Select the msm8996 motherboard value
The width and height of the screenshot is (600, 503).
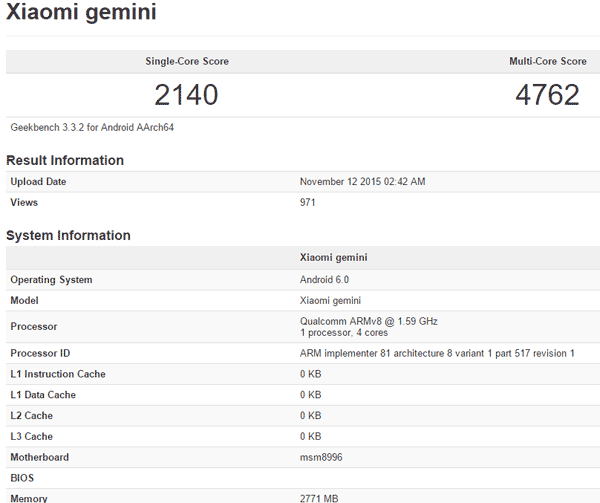(321, 457)
